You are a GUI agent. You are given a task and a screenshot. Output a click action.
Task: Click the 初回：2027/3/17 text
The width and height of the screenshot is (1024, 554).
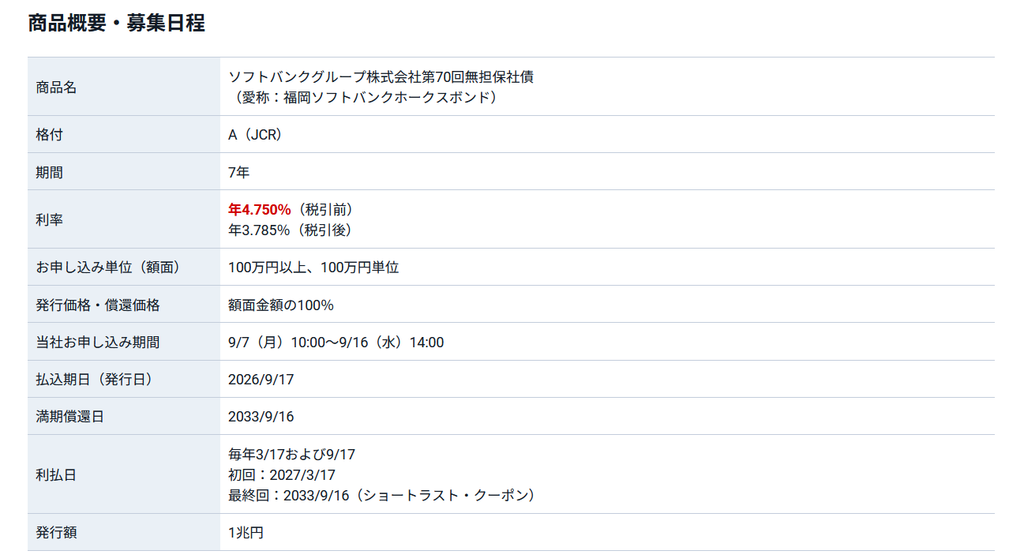(x=281, y=475)
